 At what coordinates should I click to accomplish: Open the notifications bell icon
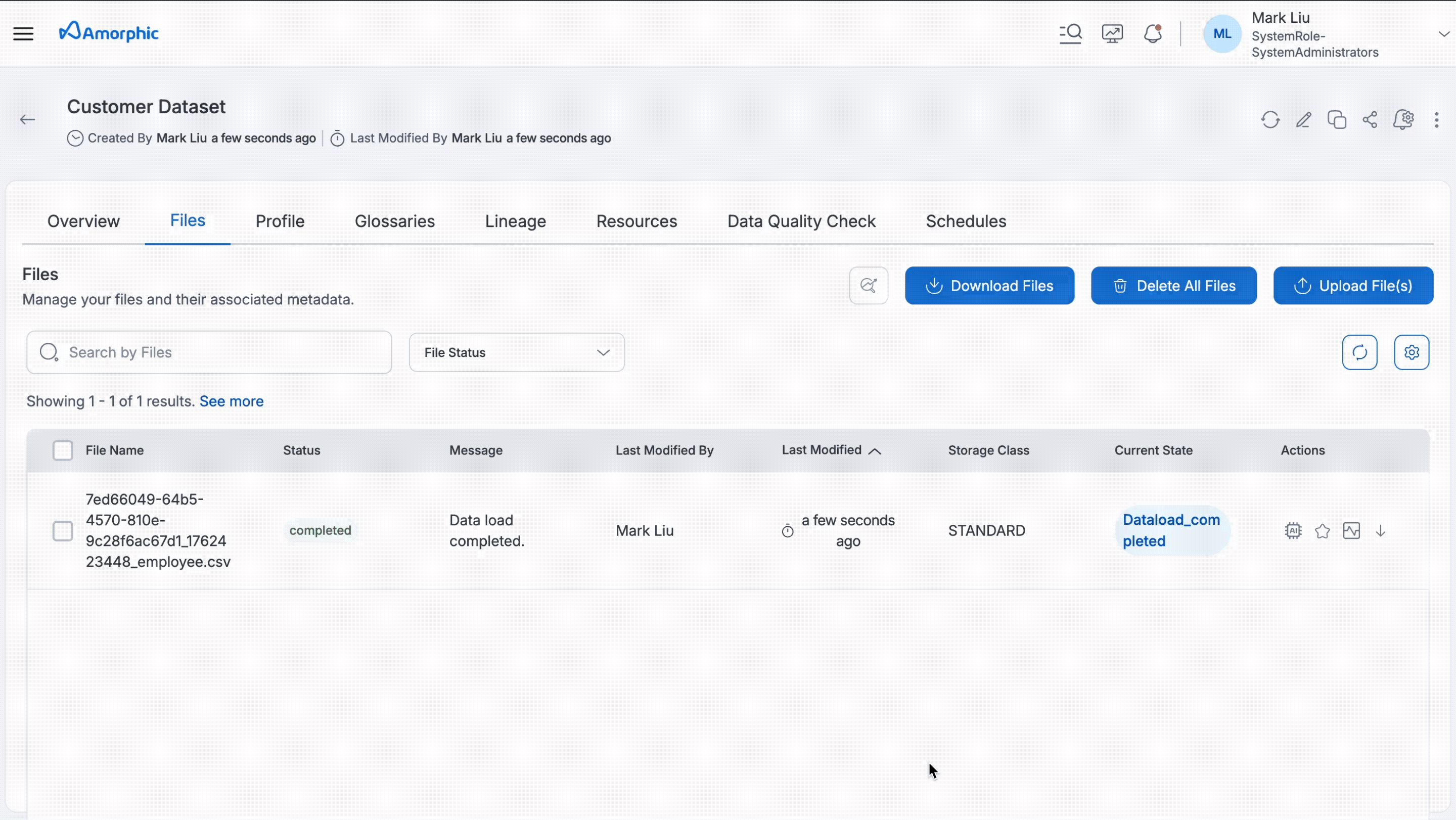(1153, 33)
